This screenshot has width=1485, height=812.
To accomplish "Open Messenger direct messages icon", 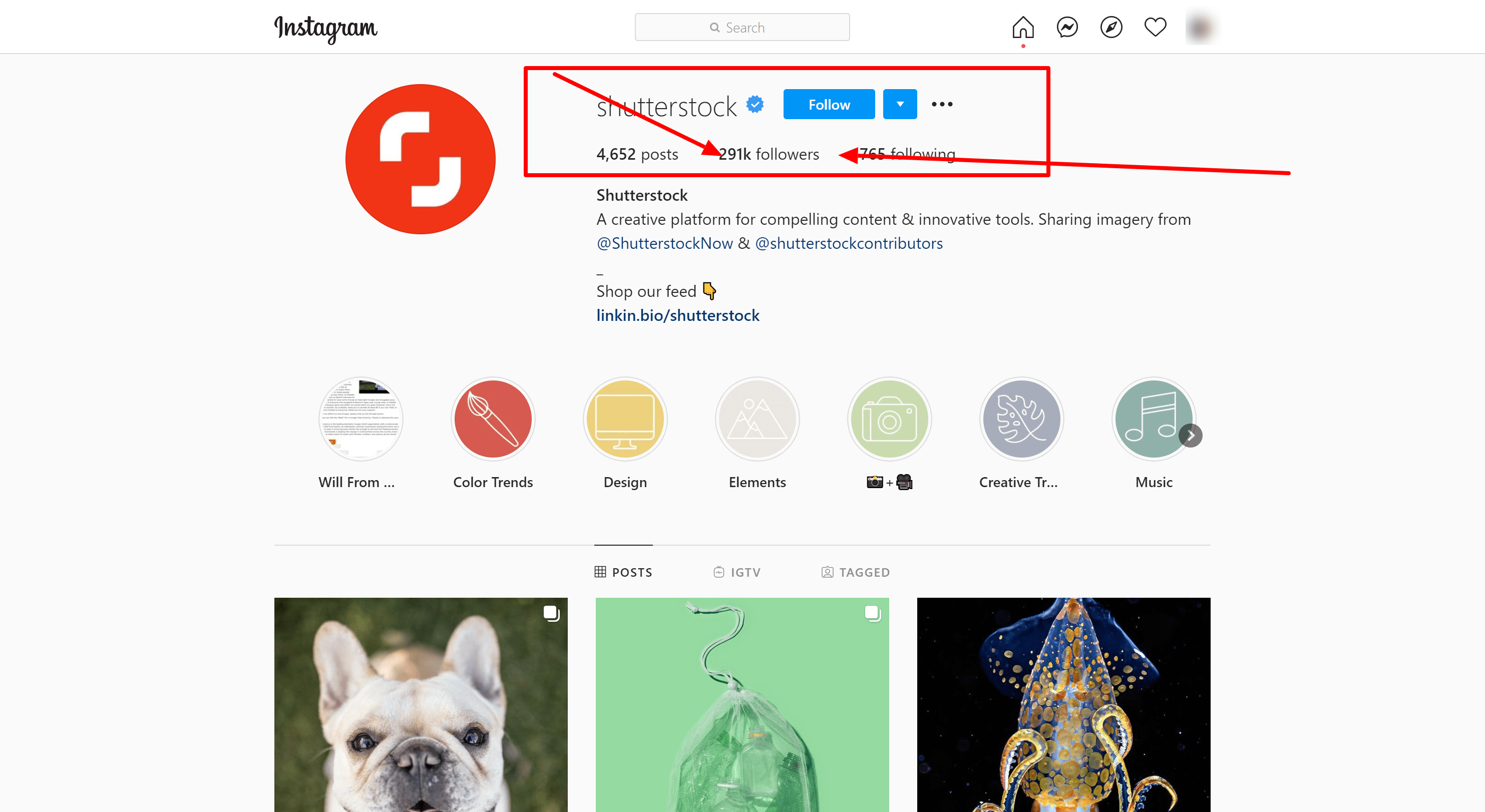I will tap(1067, 27).
